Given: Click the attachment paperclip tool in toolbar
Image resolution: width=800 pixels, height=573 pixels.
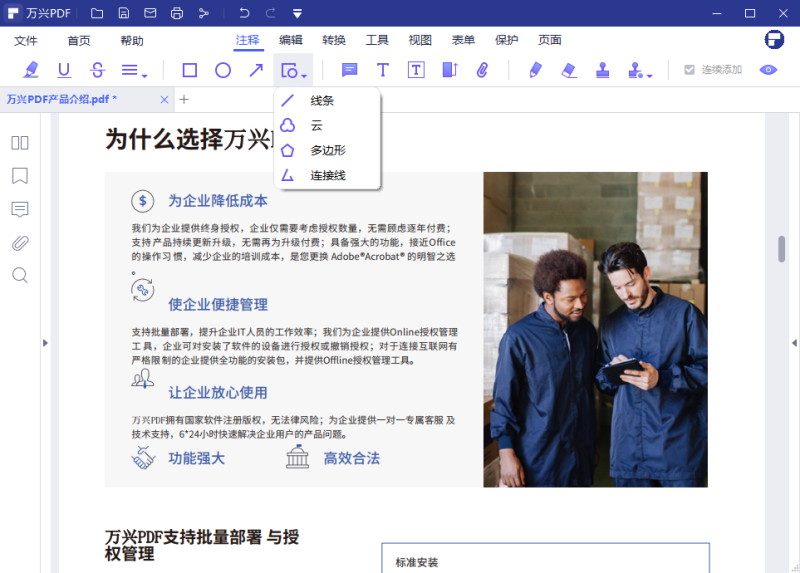Looking at the screenshot, I should 481,70.
